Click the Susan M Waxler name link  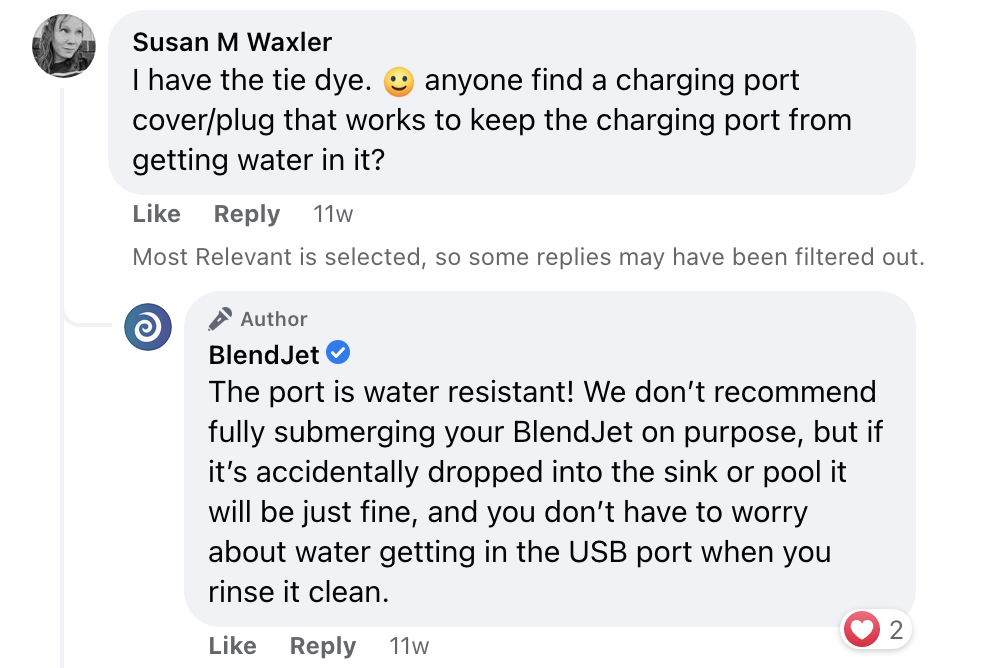(x=232, y=43)
